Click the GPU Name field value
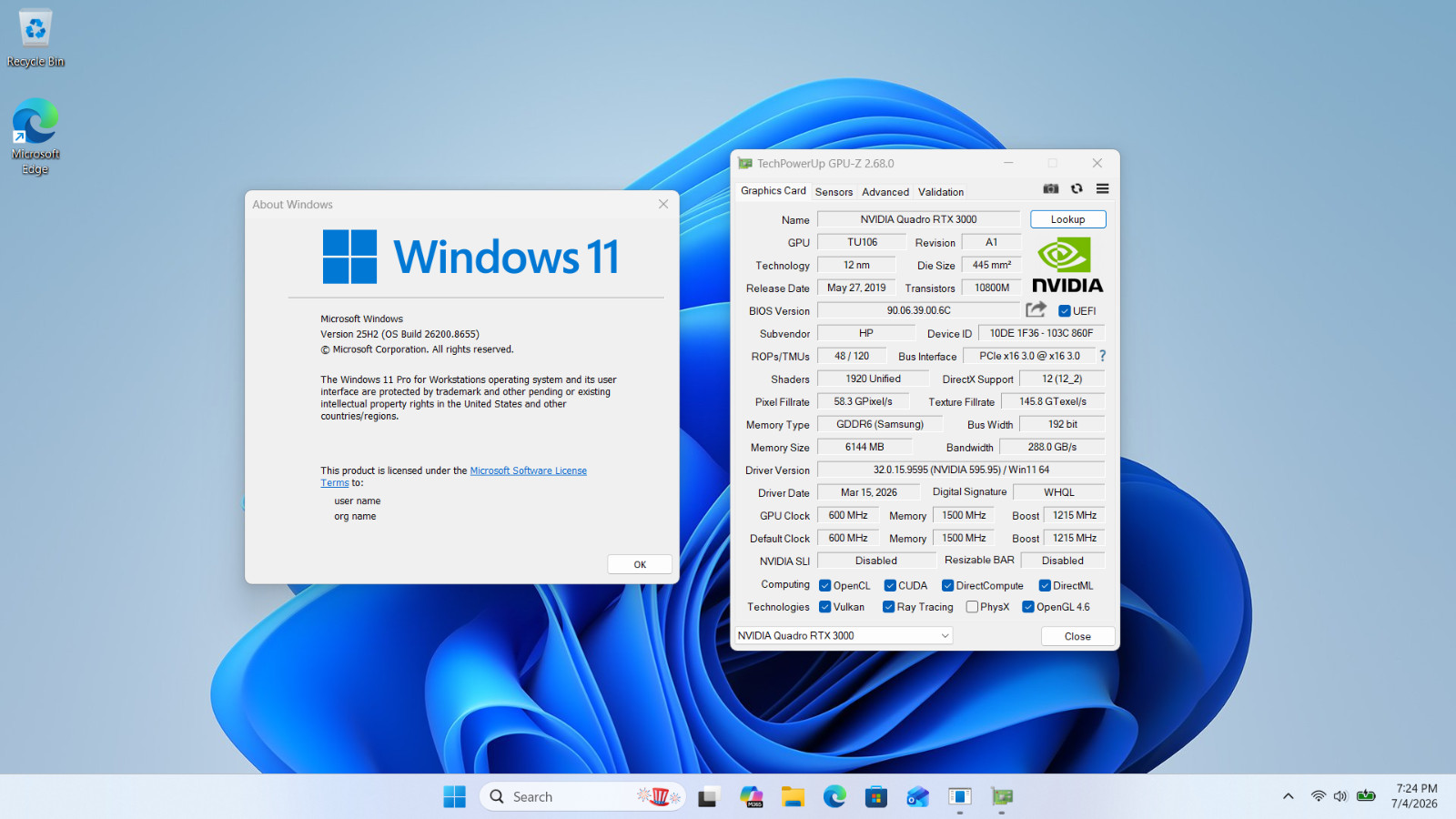The image size is (1456, 819). point(918,219)
